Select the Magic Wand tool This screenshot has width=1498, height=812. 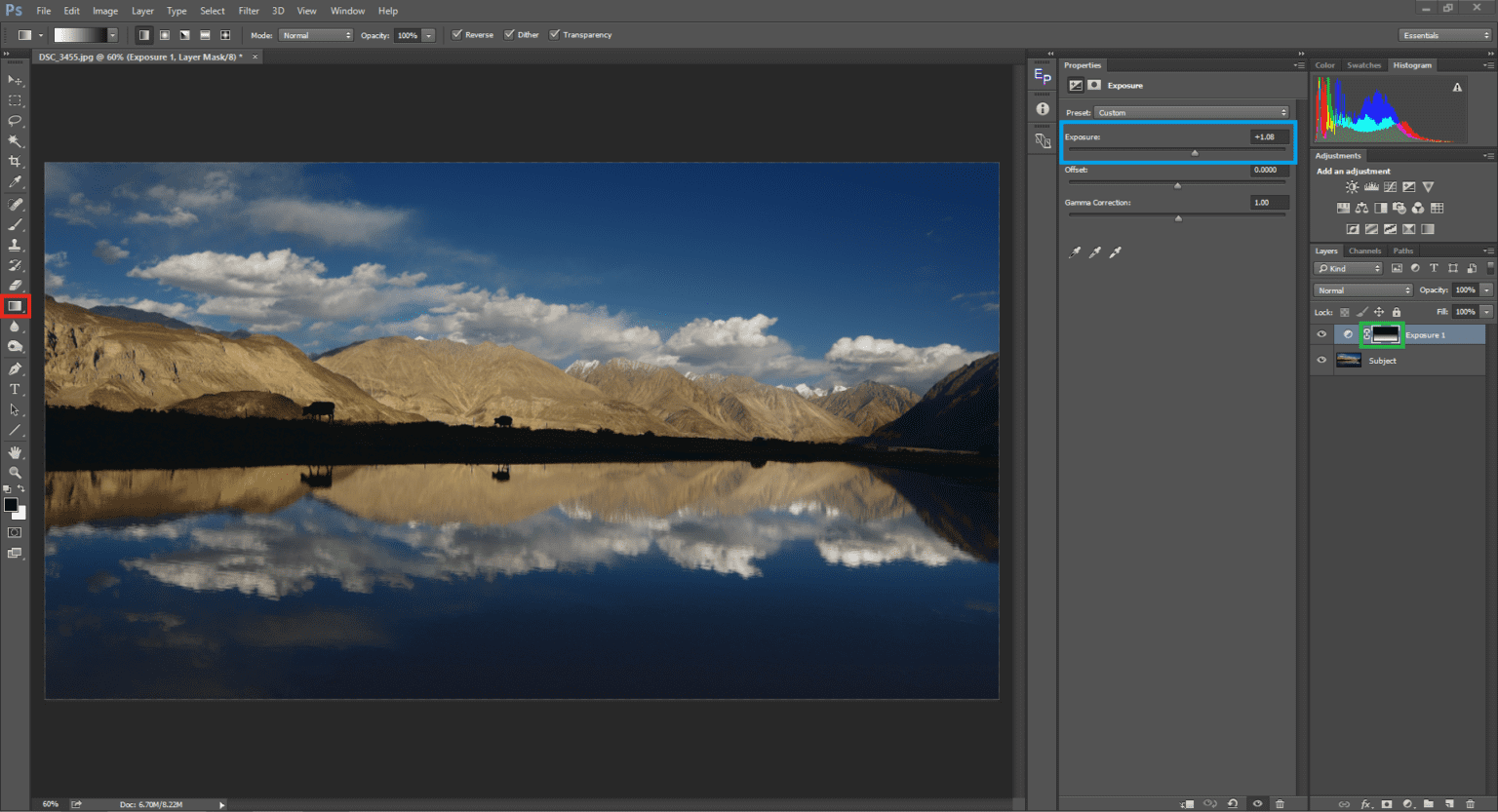click(15, 141)
